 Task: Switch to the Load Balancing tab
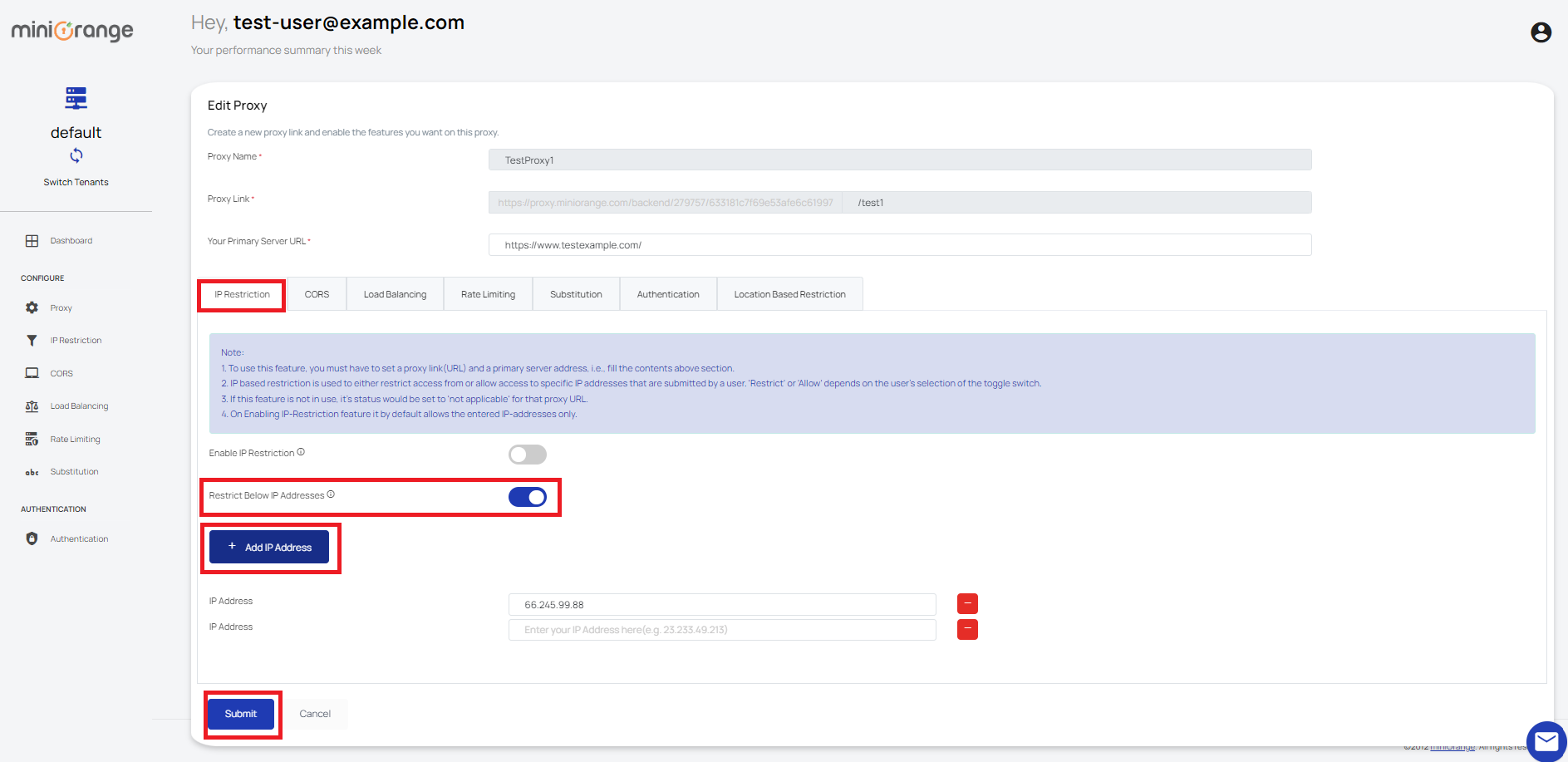[x=395, y=295]
